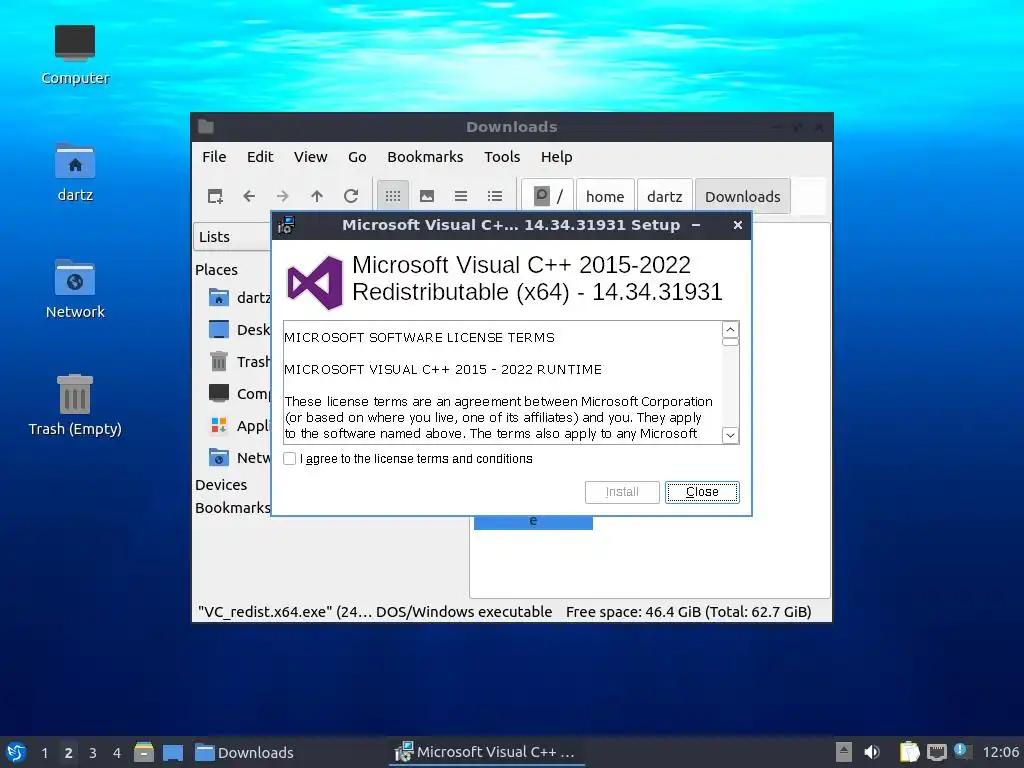The width and height of the screenshot is (1024, 768).
Task: Click the Close button in setup
Action: click(702, 492)
